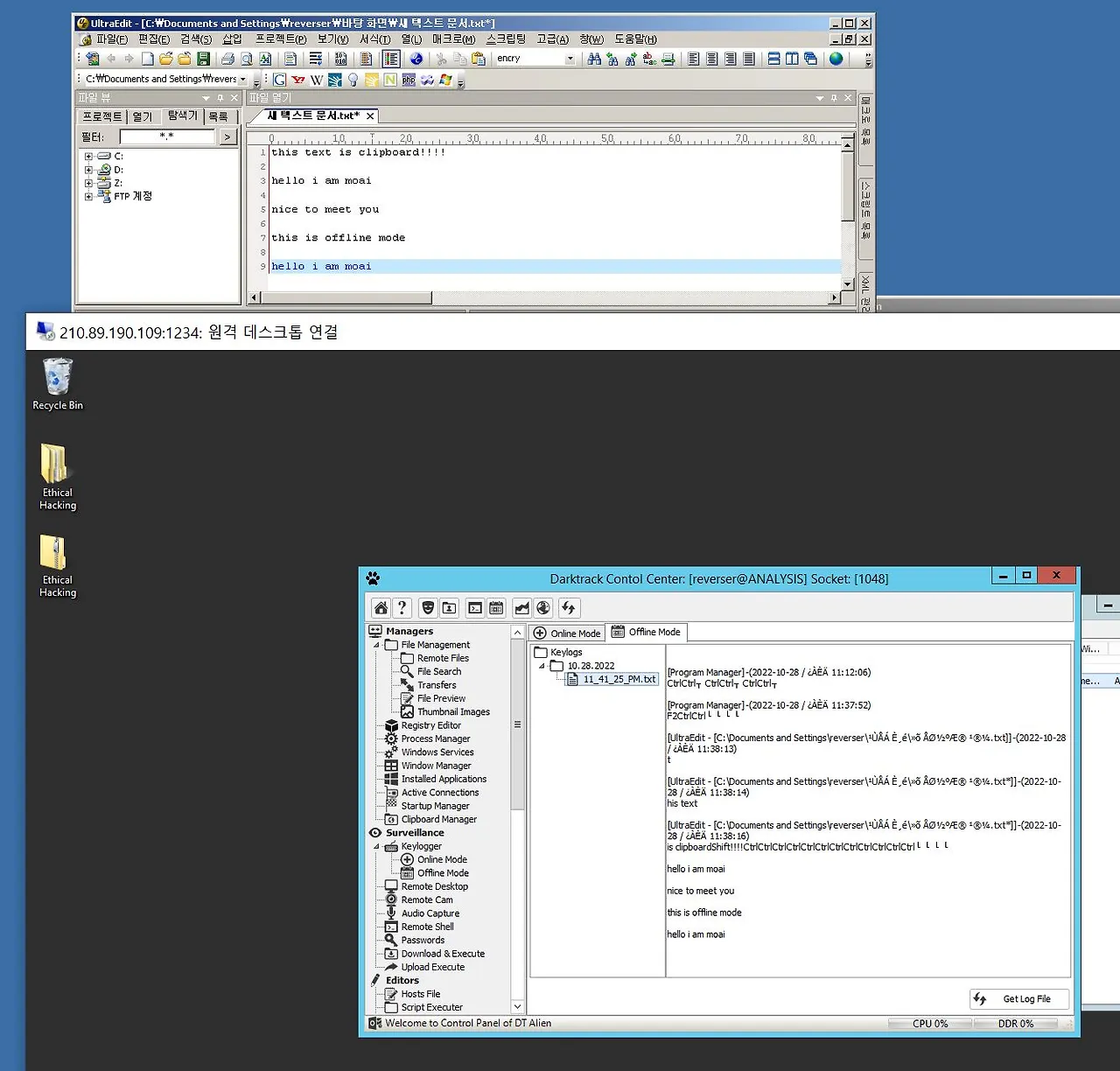The image size is (1120, 1071).
Task: Select the first Ethical Hacking zip folder
Action: coord(58,477)
